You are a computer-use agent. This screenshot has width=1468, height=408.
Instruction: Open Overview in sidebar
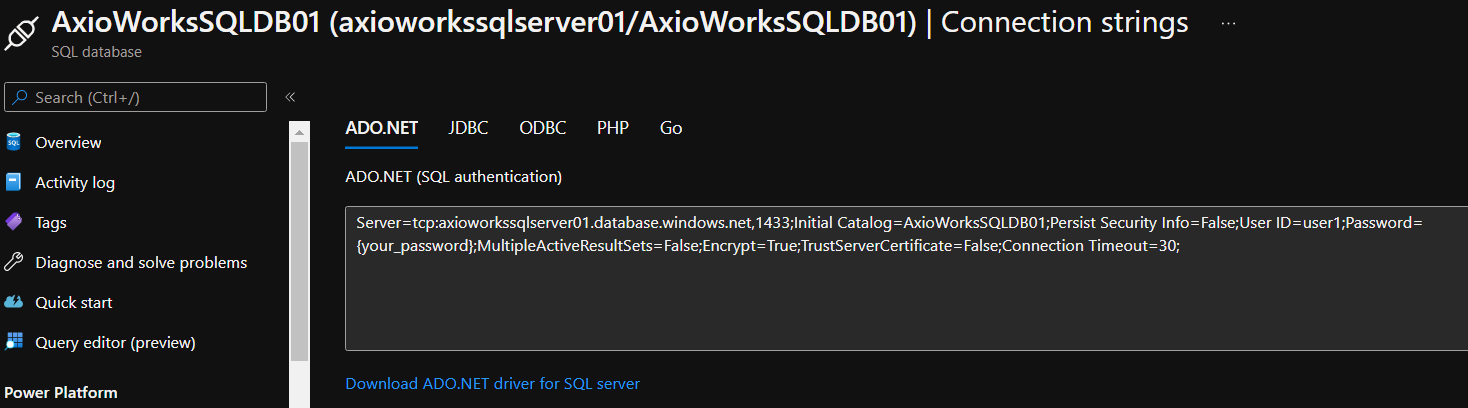(68, 142)
